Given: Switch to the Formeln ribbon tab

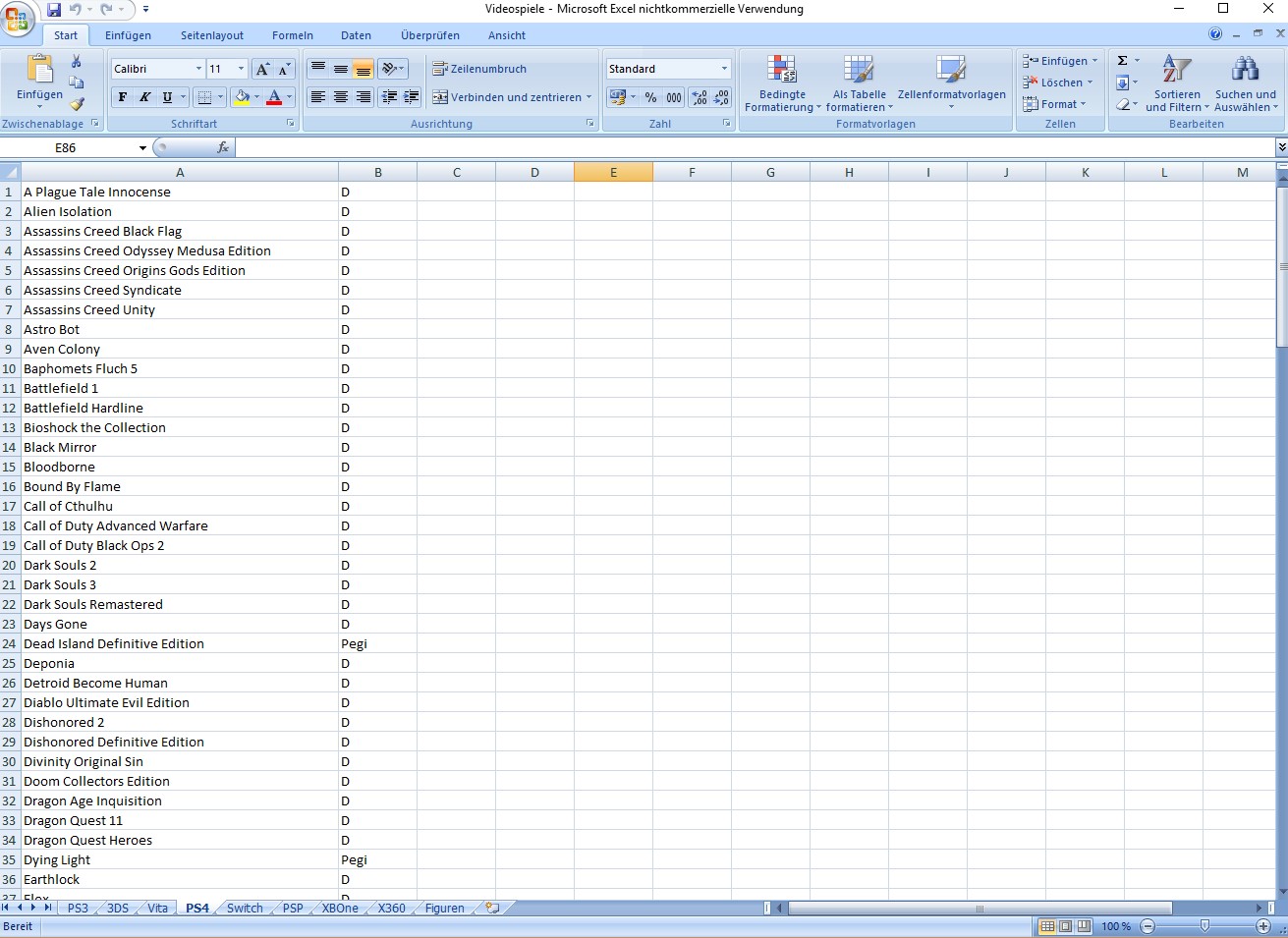Looking at the screenshot, I should pos(293,35).
